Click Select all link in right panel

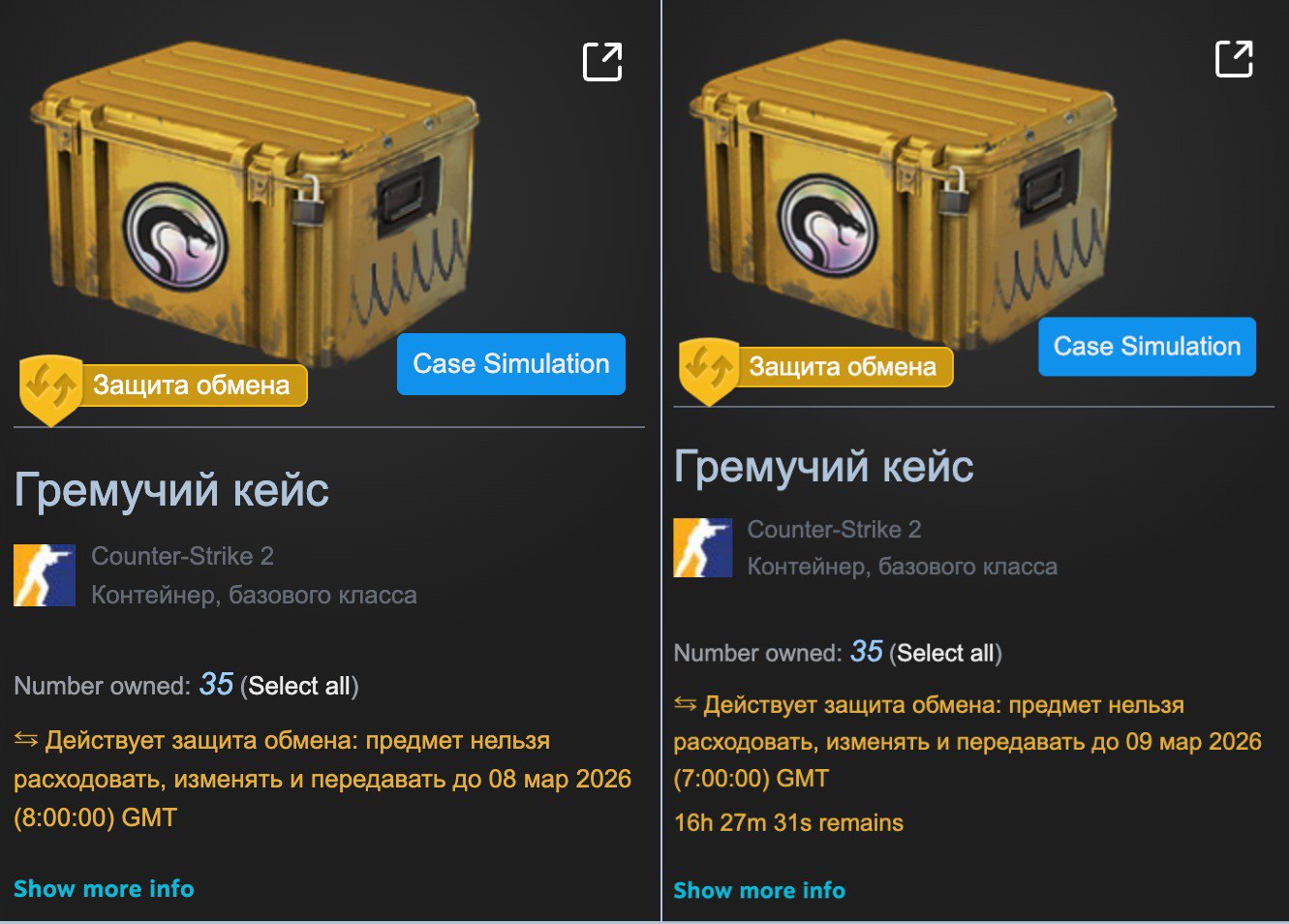tap(945, 653)
